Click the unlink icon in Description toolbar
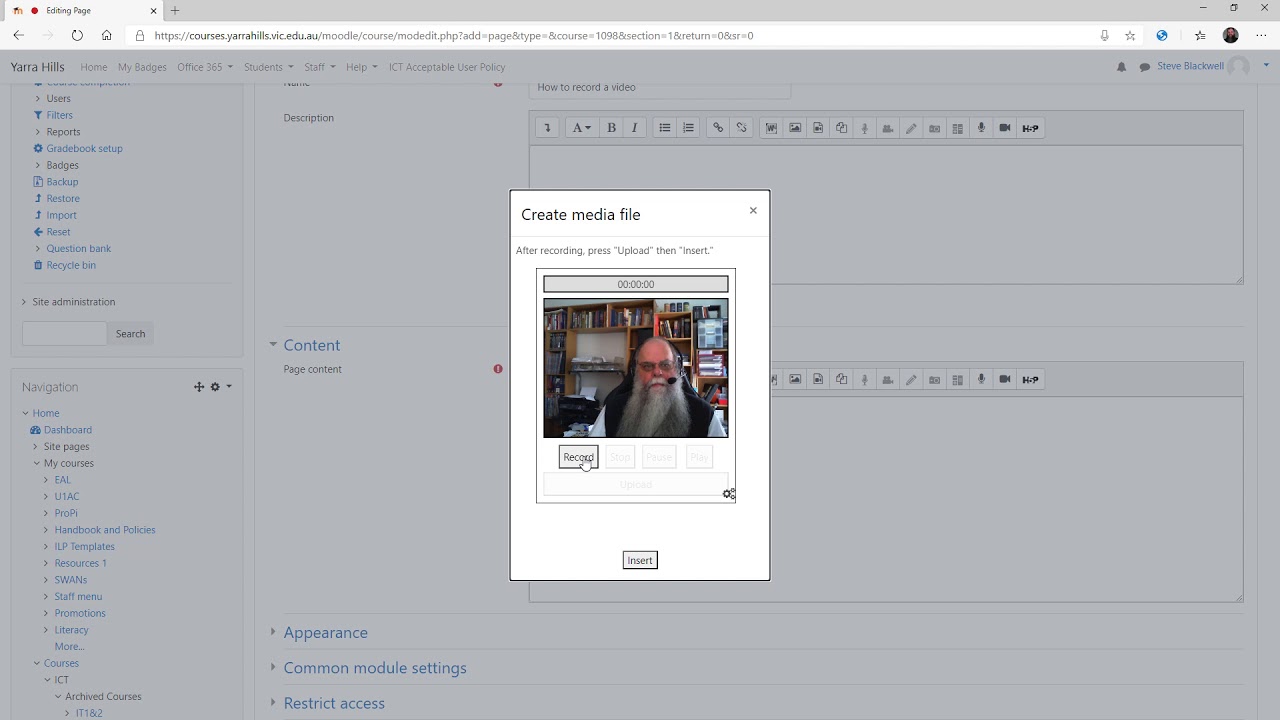 (x=741, y=128)
